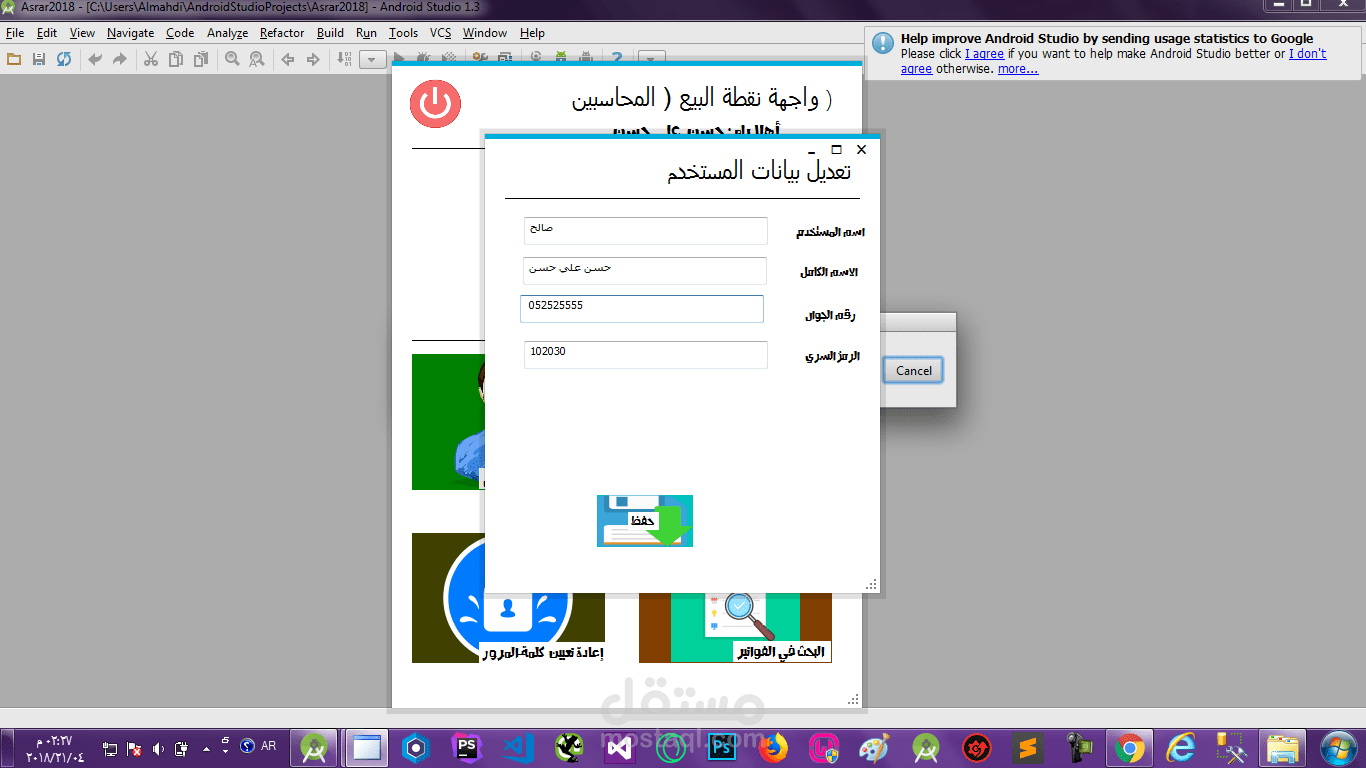Click the Redo arrow in the toolbar
The width and height of the screenshot is (1366, 768).
point(120,59)
